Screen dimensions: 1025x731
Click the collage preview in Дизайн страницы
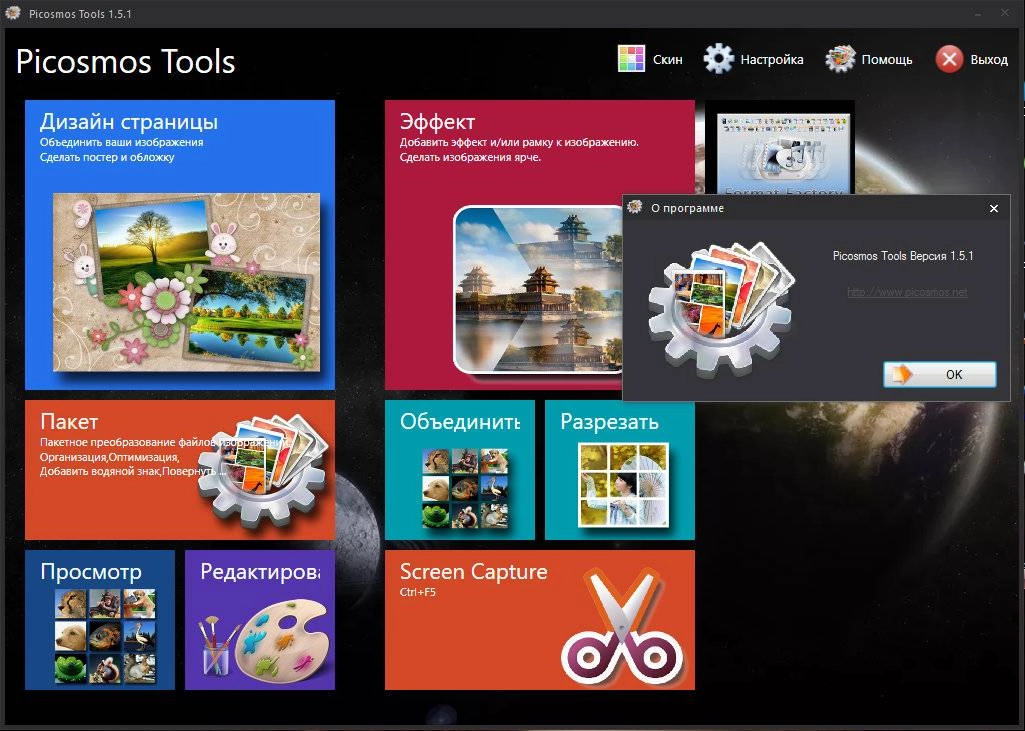click(x=186, y=282)
